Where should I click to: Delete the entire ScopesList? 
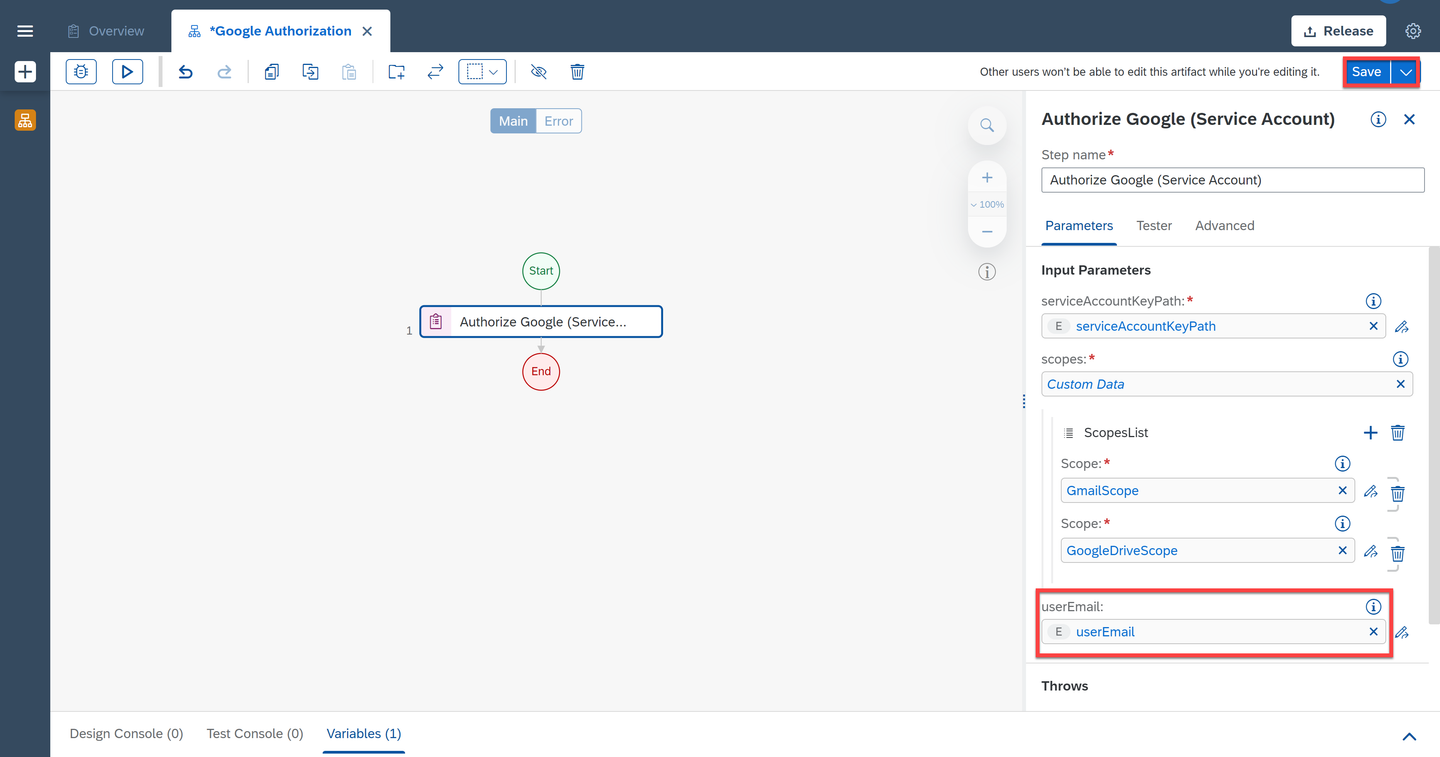tap(1398, 433)
